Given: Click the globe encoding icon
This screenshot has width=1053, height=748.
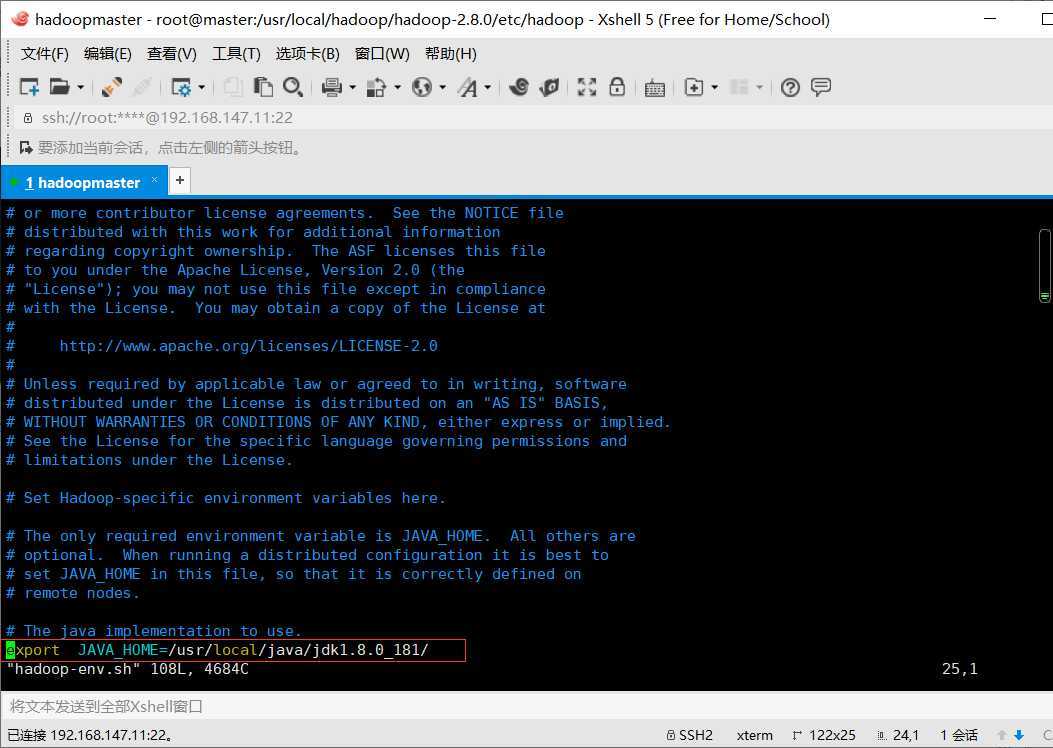Looking at the screenshot, I should point(422,87).
